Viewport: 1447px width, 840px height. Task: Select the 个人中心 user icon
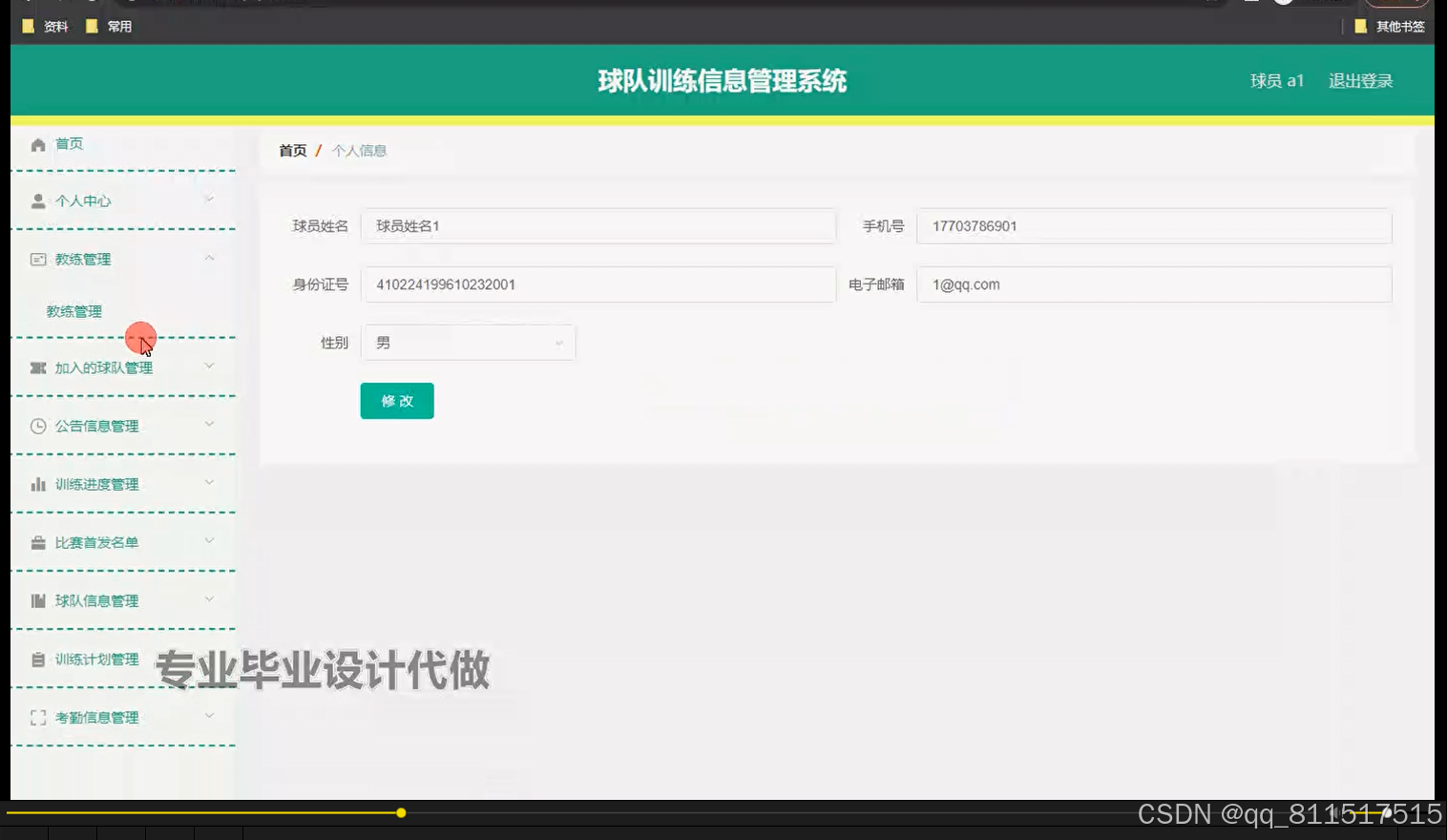(37, 200)
